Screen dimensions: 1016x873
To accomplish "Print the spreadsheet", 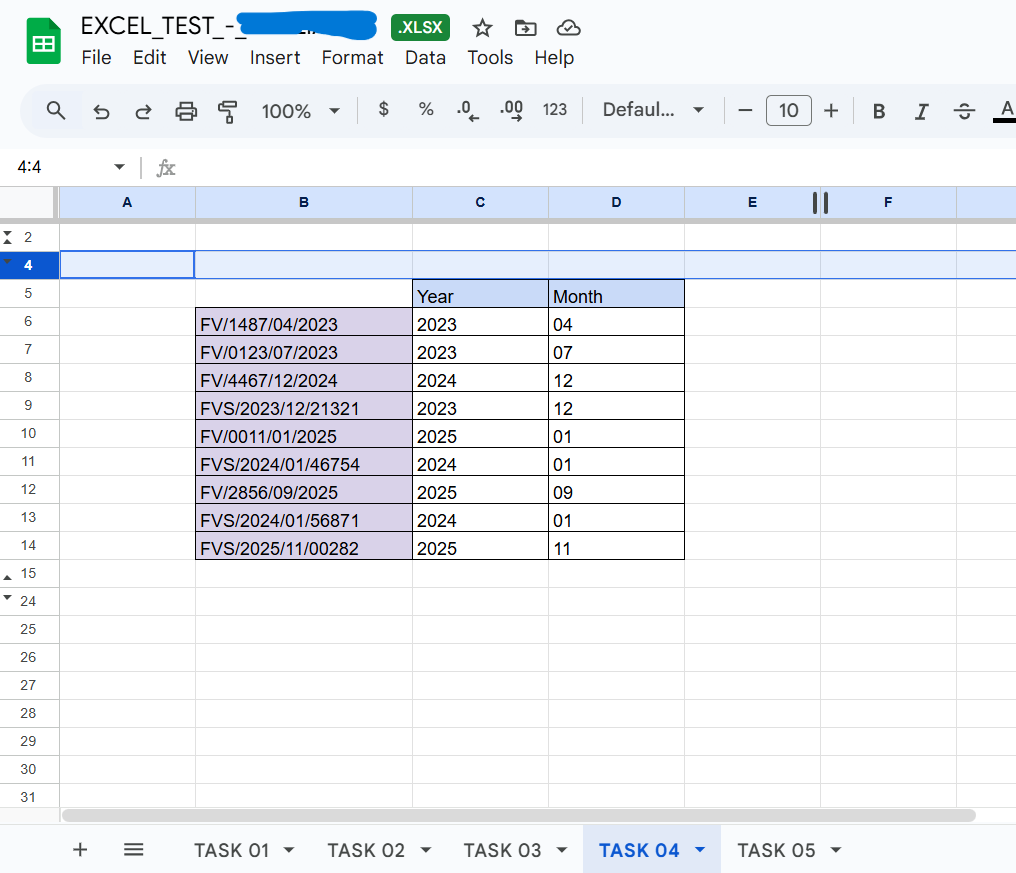I will pos(186,111).
